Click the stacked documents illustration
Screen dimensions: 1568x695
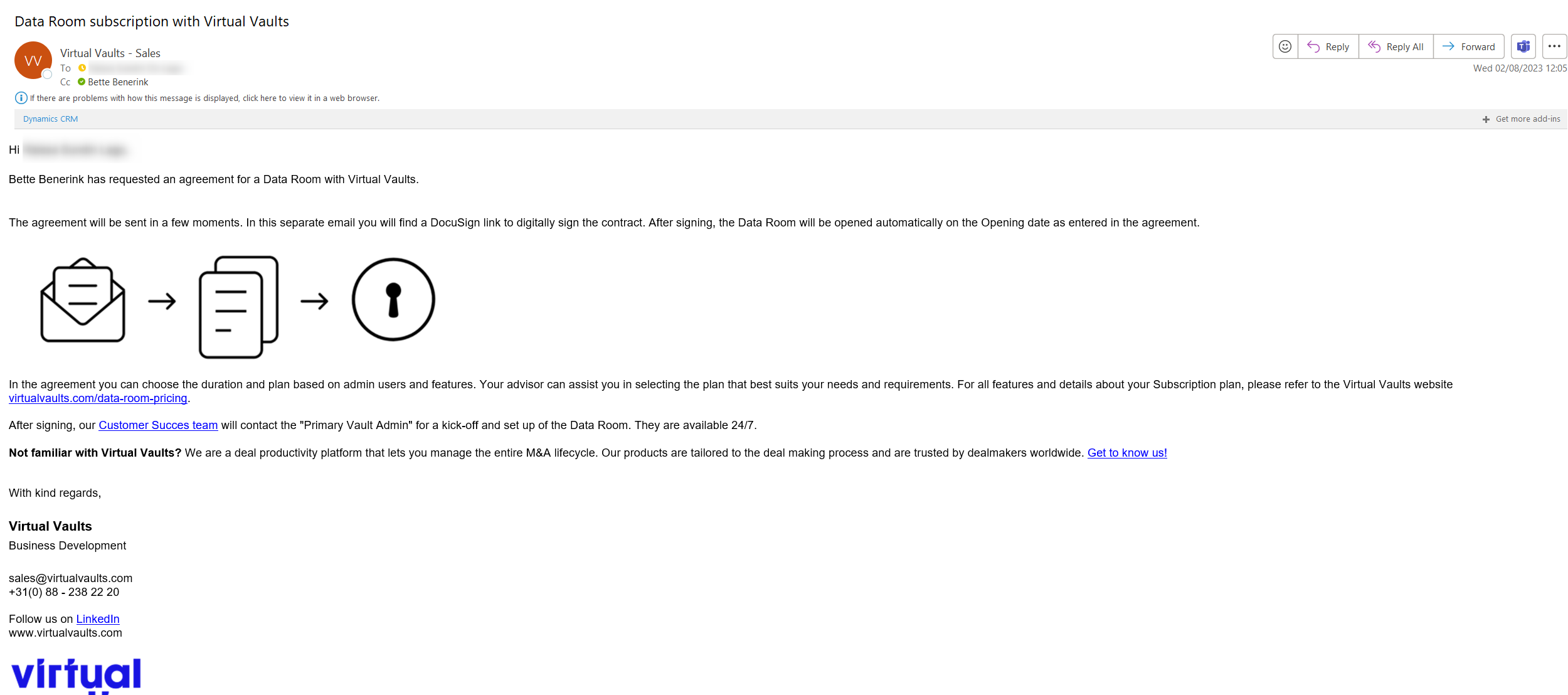238,307
